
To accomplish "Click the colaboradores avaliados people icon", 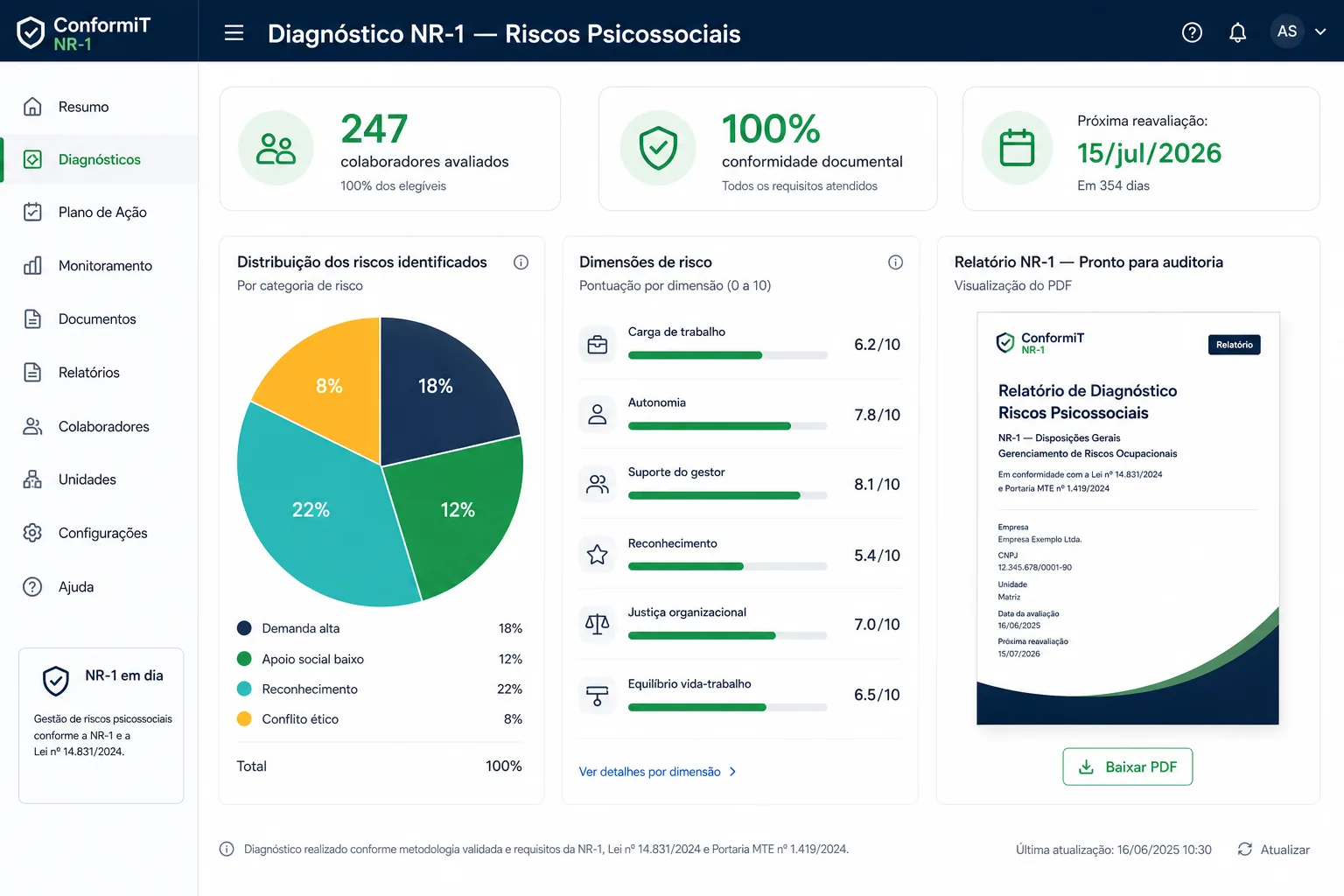I will point(276,148).
